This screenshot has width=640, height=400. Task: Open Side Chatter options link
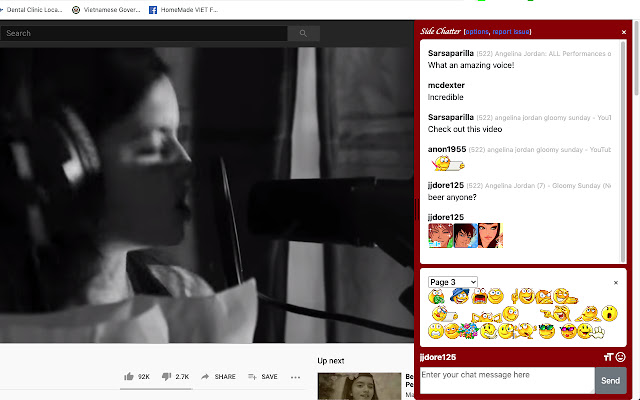click(x=477, y=32)
